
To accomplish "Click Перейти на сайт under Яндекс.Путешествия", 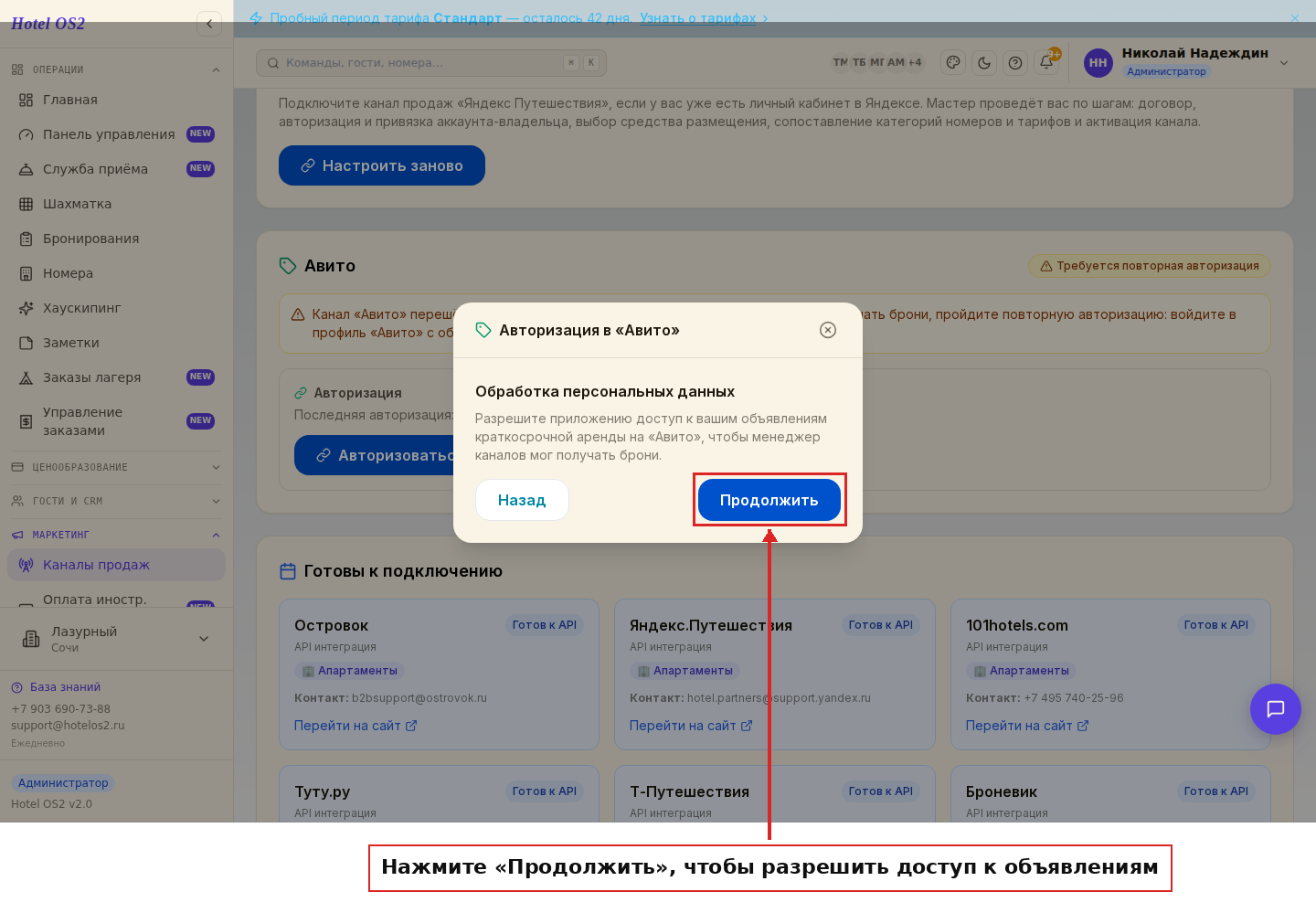I will tap(691, 726).
